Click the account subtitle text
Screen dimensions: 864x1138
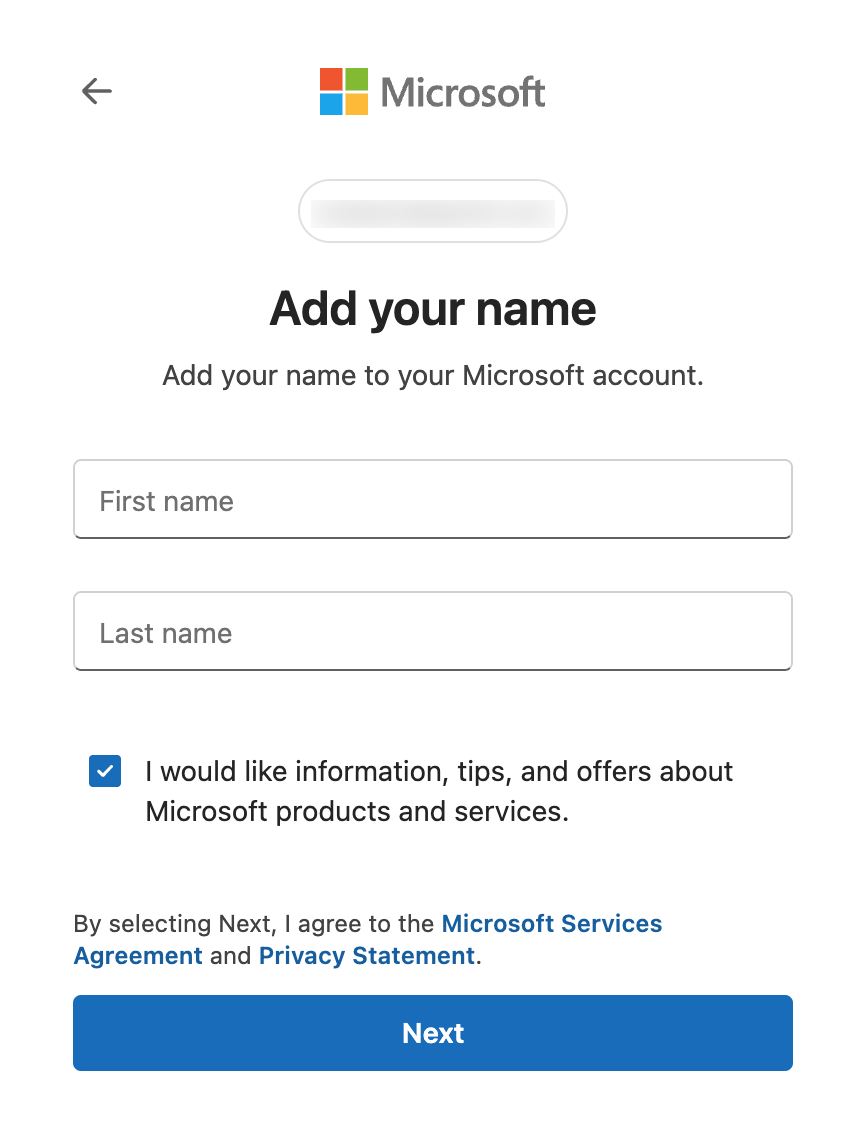pyautogui.click(x=432, y=375)
